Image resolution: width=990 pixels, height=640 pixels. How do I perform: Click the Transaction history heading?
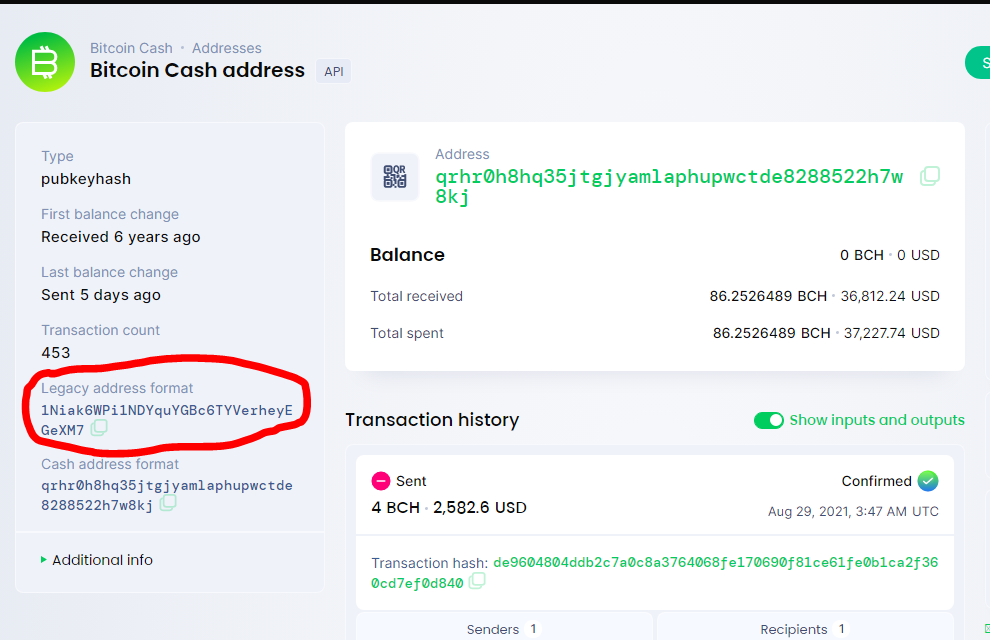(432, 420)
